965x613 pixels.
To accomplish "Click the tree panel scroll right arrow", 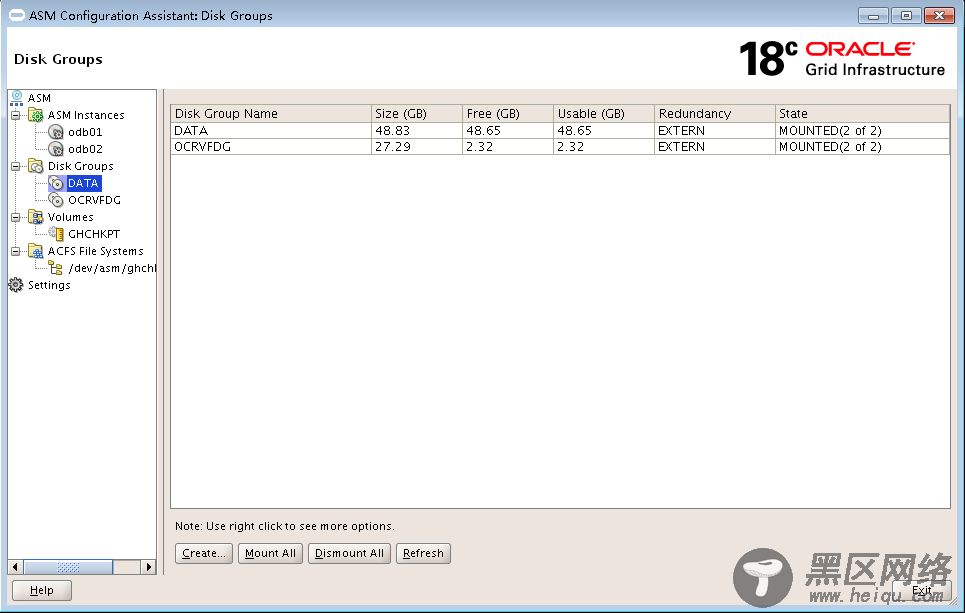I will pyautogui.click(x=148, y=567).
